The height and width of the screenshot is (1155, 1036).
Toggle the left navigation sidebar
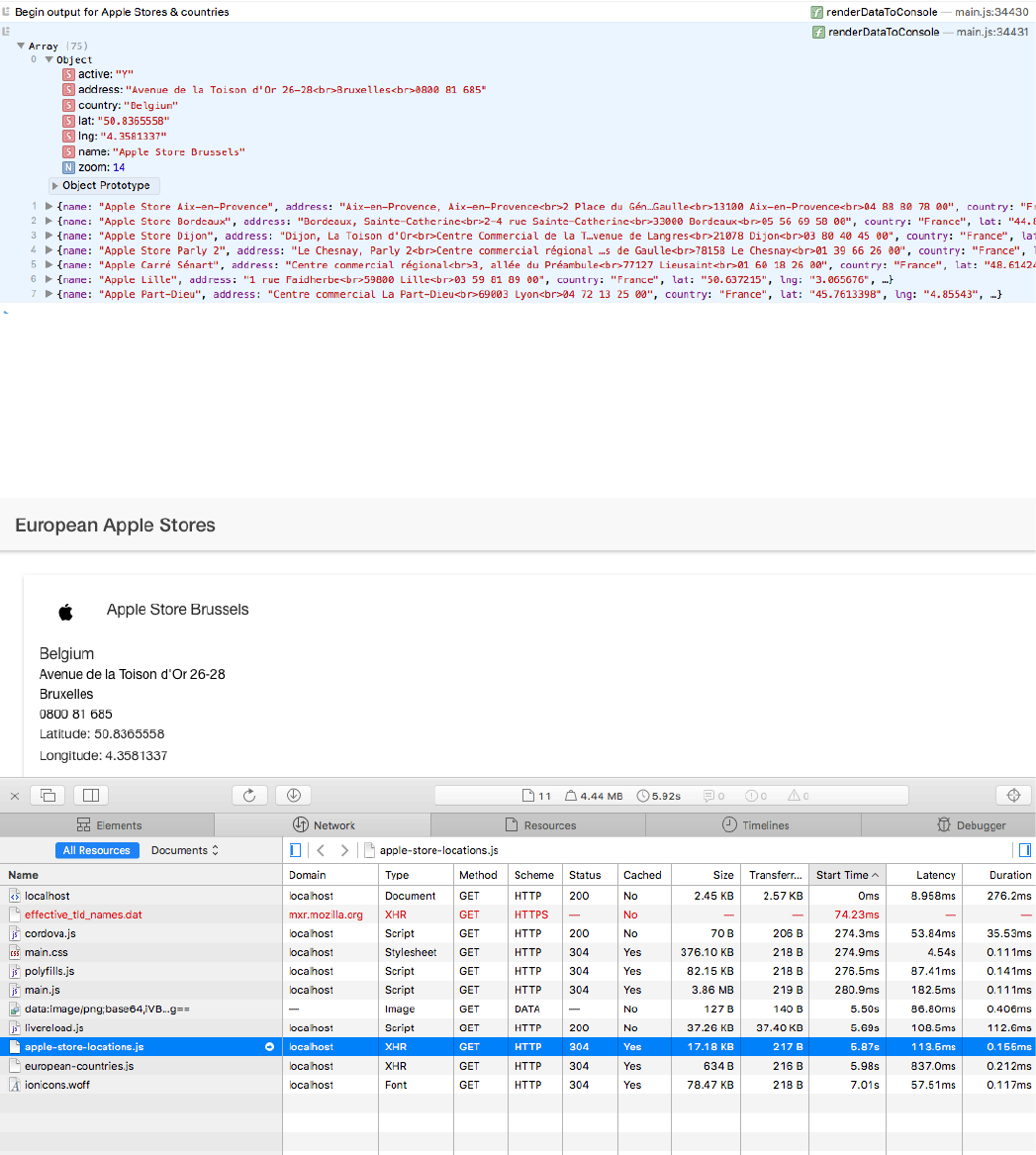click(x=295, y=850)
